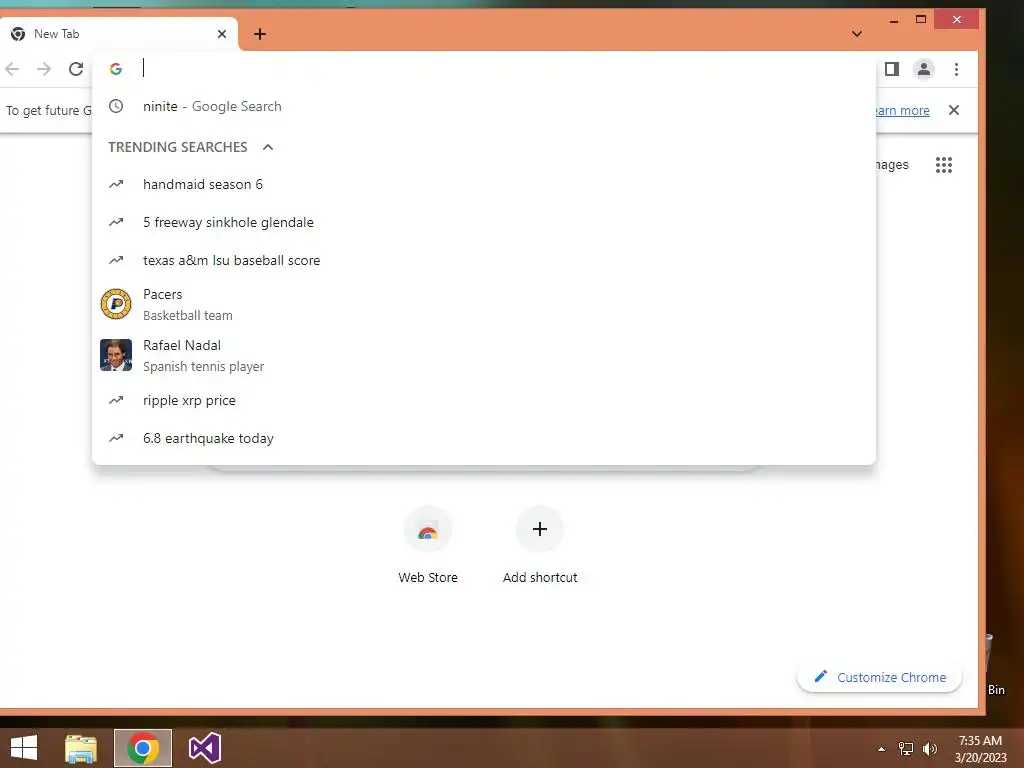This screenshot has width=1024, height=768.
Task: Select the Rafael Nadal suggestion
Action: 484,355
